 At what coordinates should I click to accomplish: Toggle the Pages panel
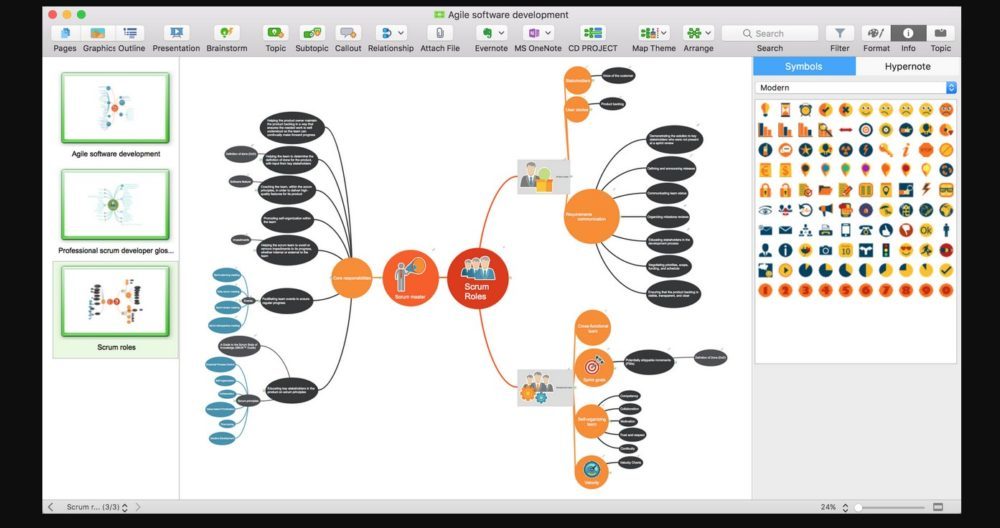click(x=65, y=33)
